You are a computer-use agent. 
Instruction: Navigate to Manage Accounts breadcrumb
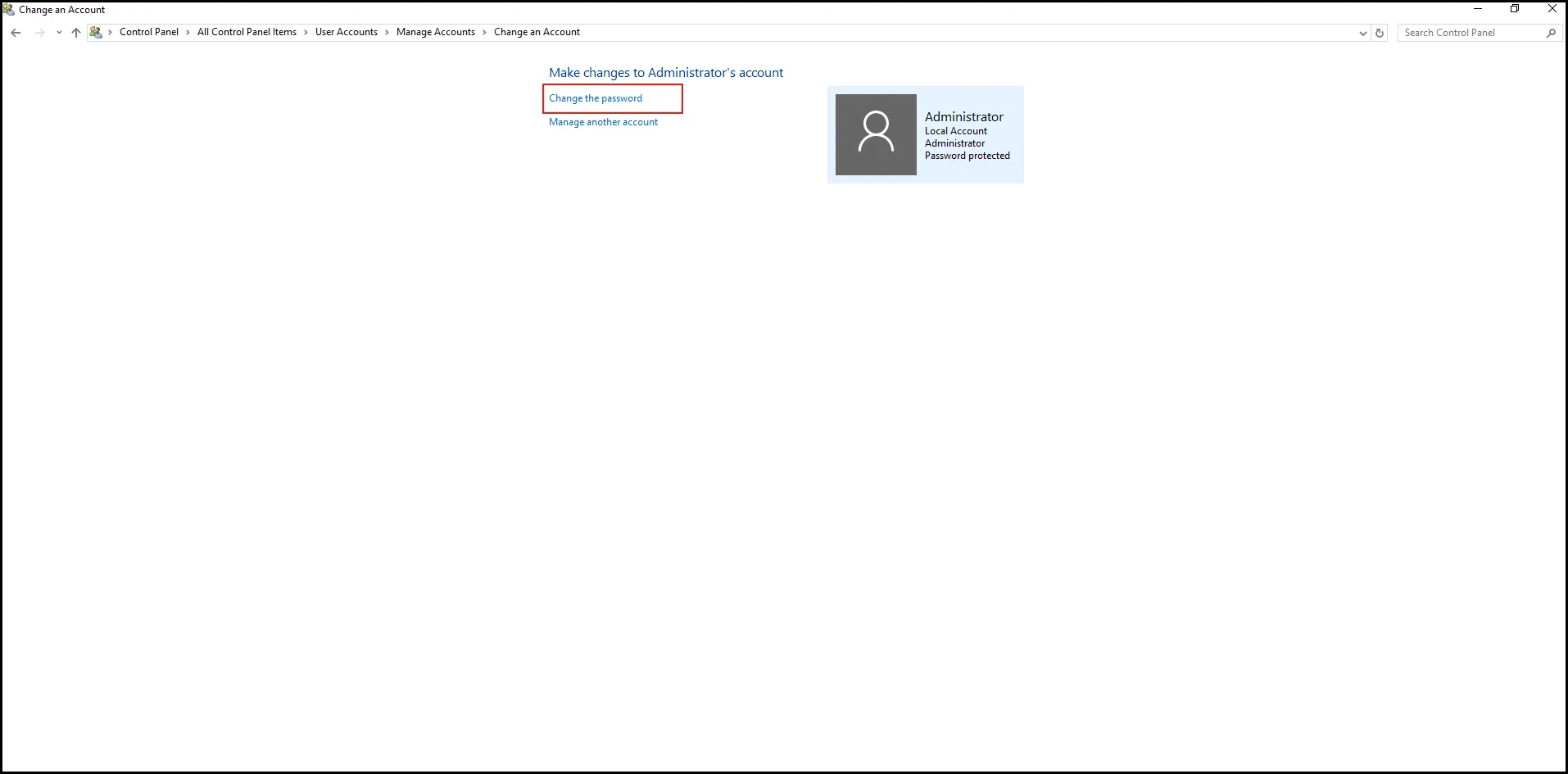436,32
